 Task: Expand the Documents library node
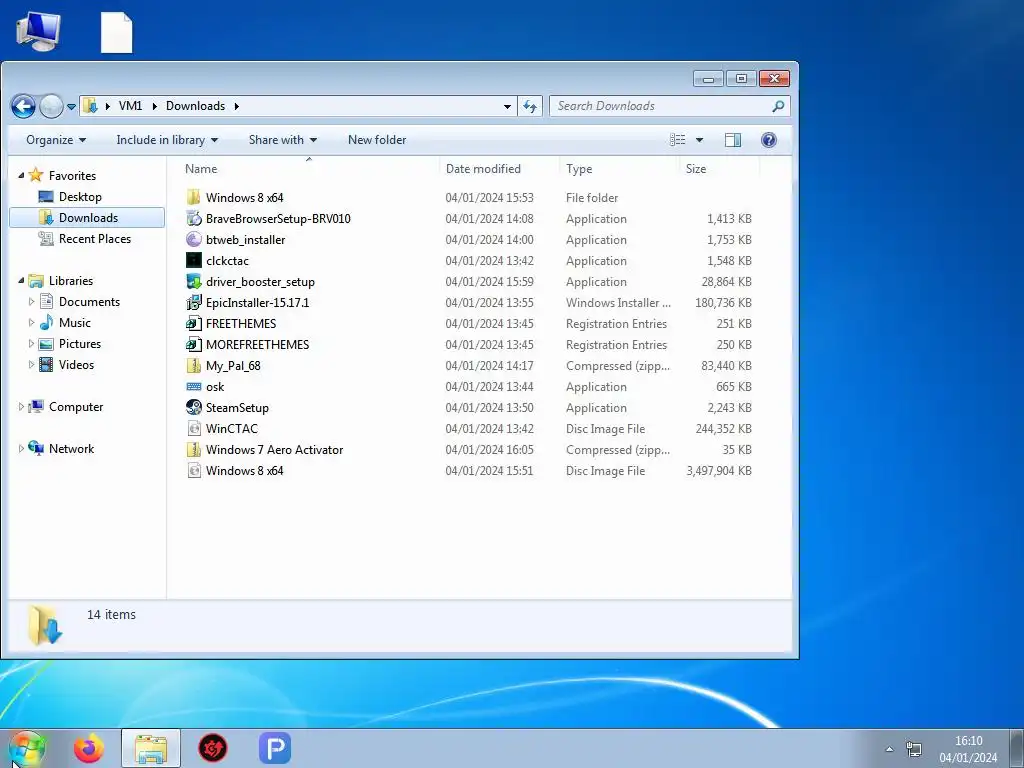point(31,302)
